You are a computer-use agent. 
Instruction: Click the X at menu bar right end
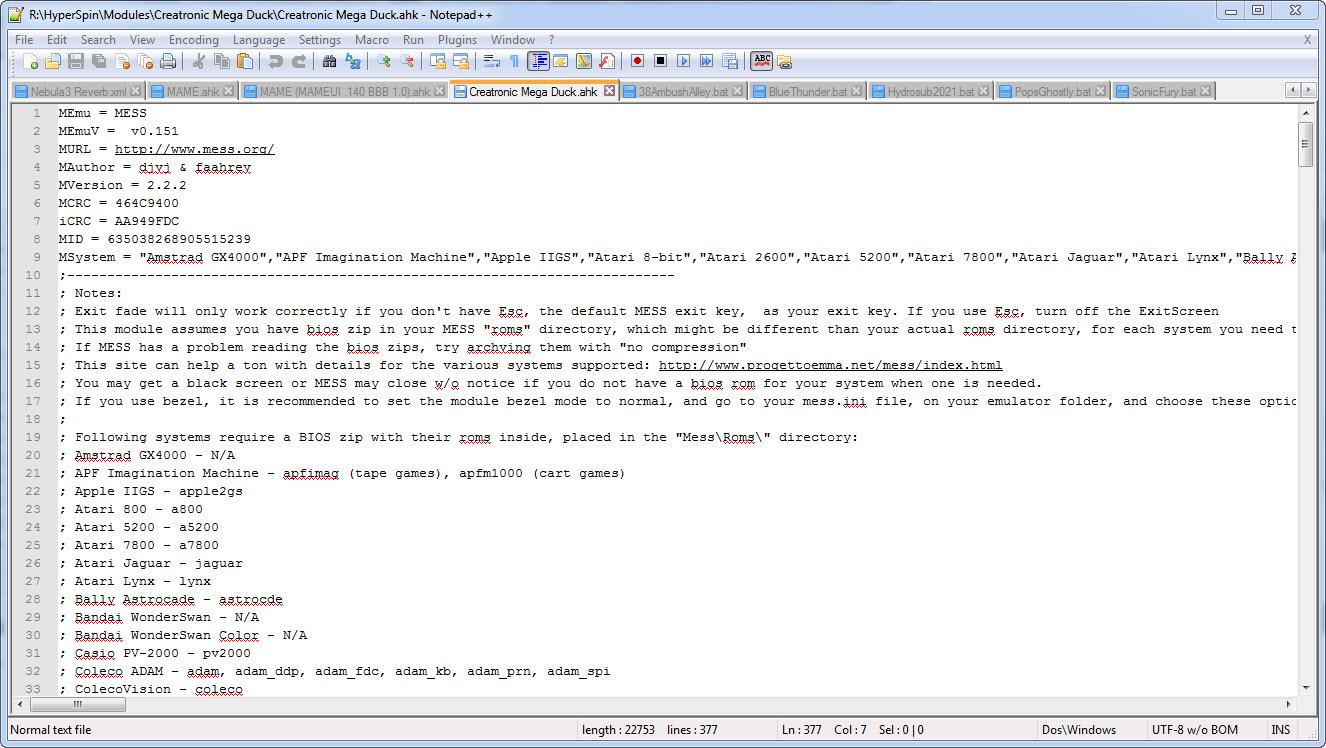click(1307, 40)
